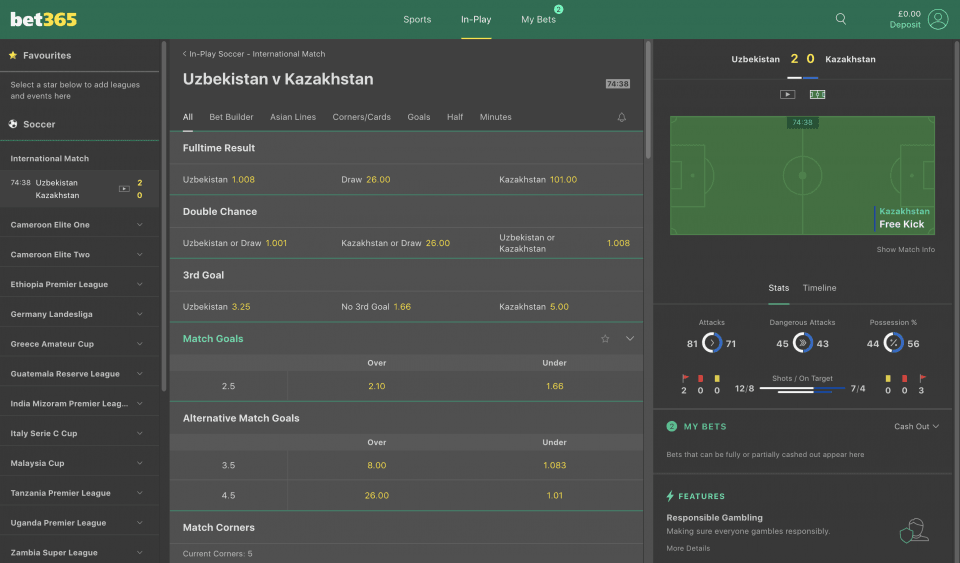Select the Asian Lines tab
Image resolution: width=960 pixels, height=563 pixels.
point(293,117)
